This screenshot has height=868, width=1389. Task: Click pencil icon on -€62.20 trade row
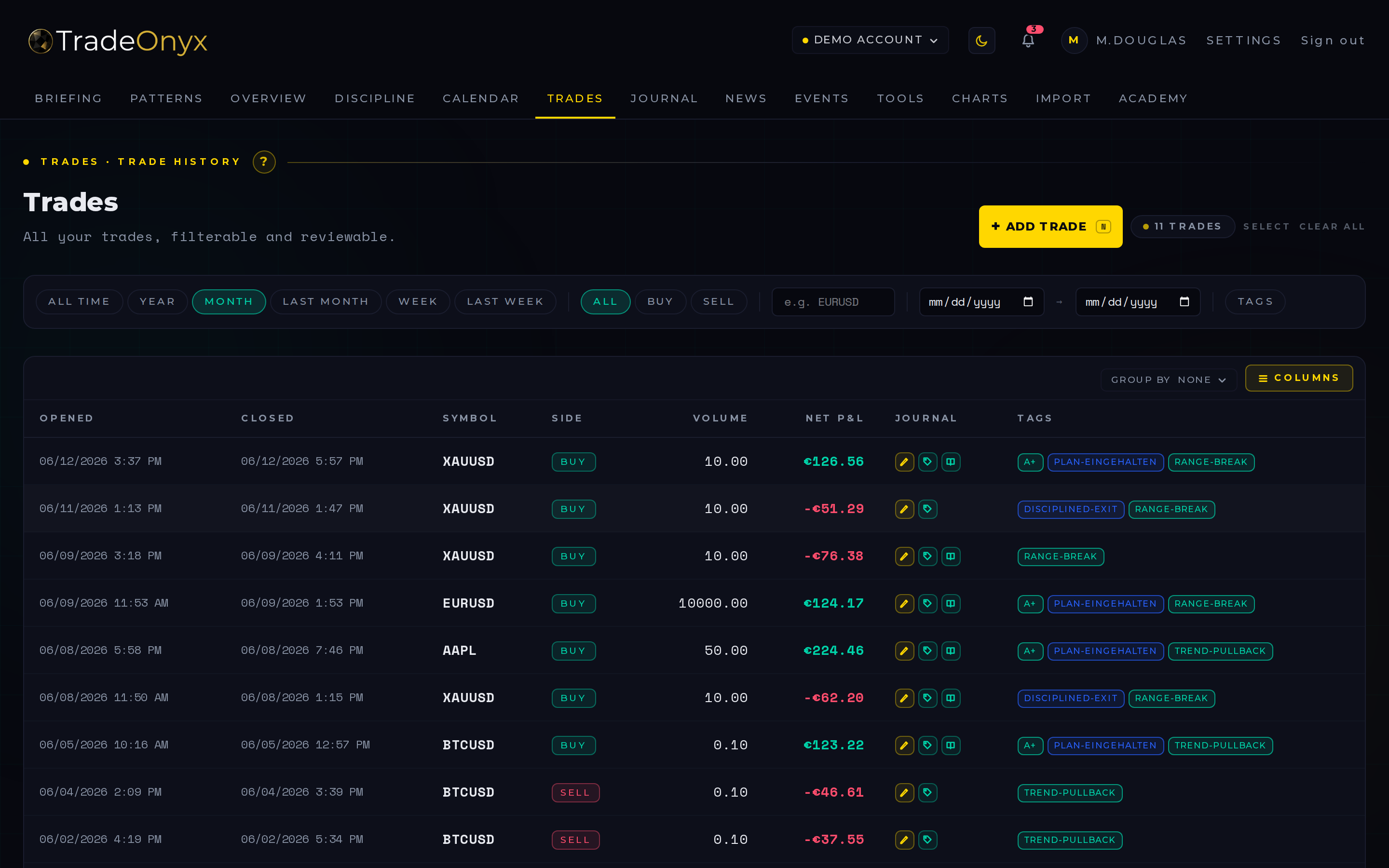pyautogui.click(x=904, y=698)
